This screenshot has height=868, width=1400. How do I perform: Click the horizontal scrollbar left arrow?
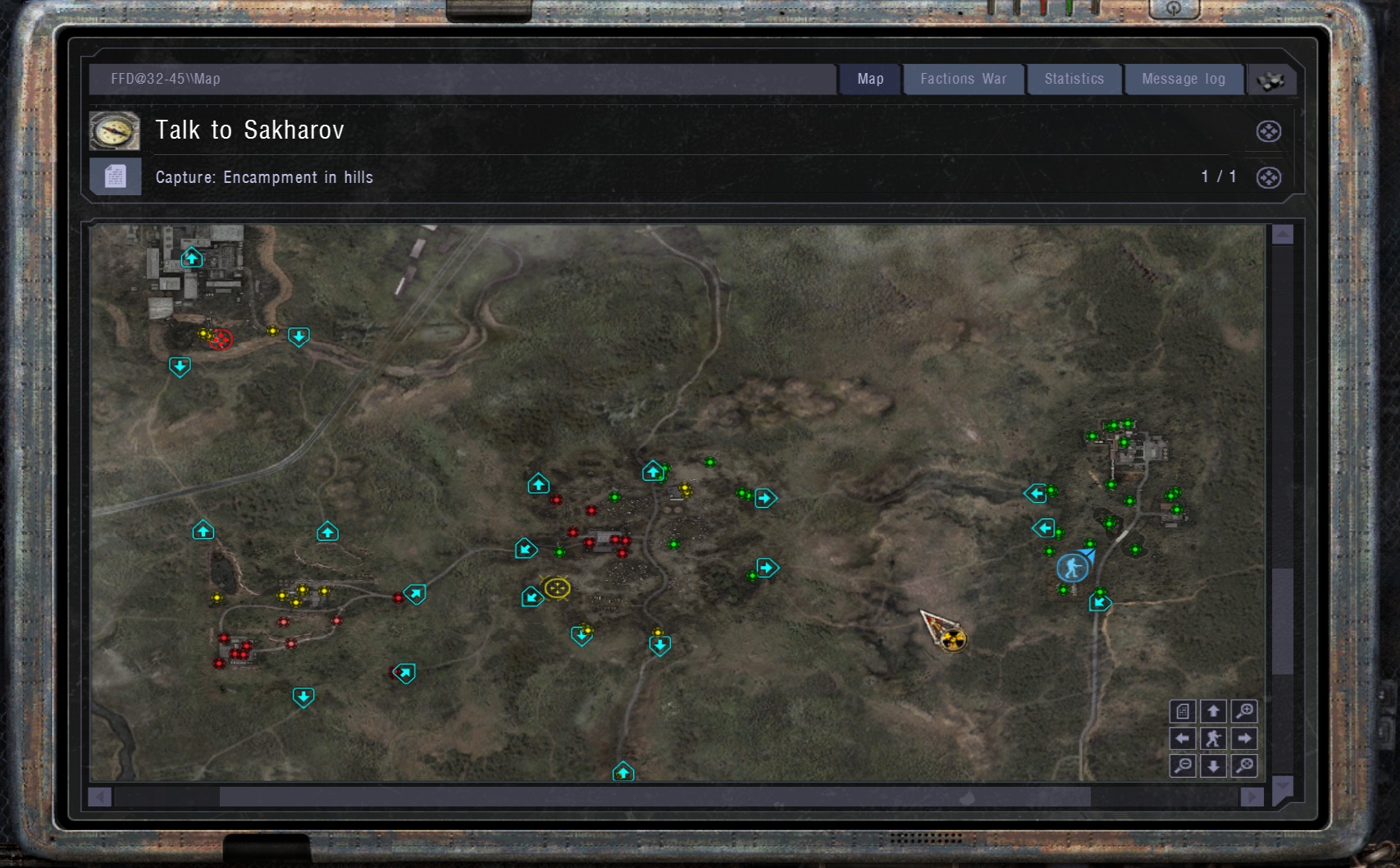tap(100, 797)
